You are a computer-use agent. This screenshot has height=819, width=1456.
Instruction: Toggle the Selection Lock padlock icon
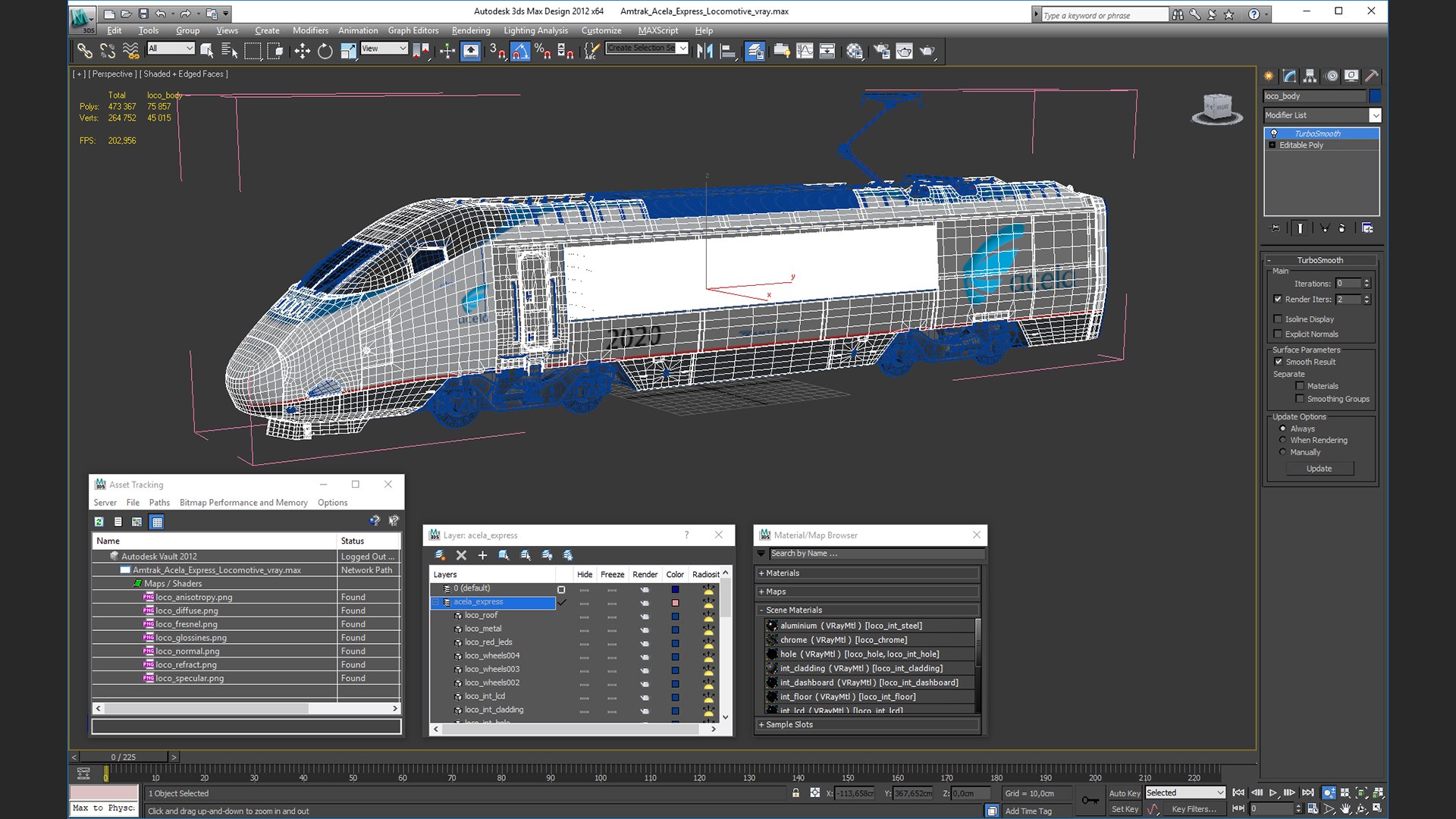coord(795,792)
